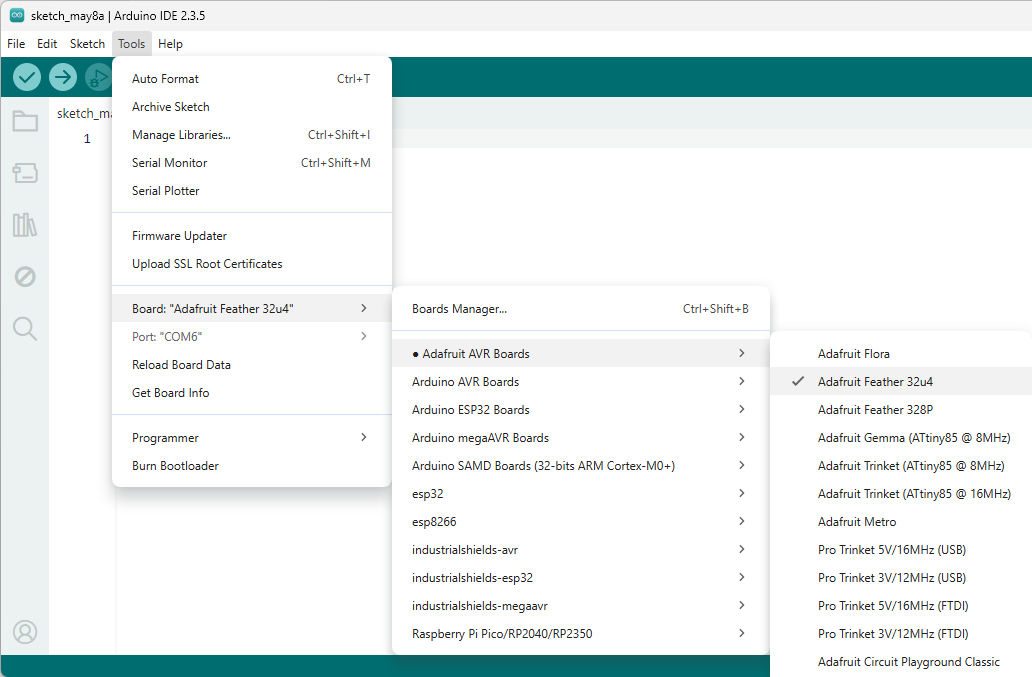Viewport: 1032px width, 677px height.
Task: Expand the Board: "Adafruit Feather 32u4" submenu
Action: (252, 309)
